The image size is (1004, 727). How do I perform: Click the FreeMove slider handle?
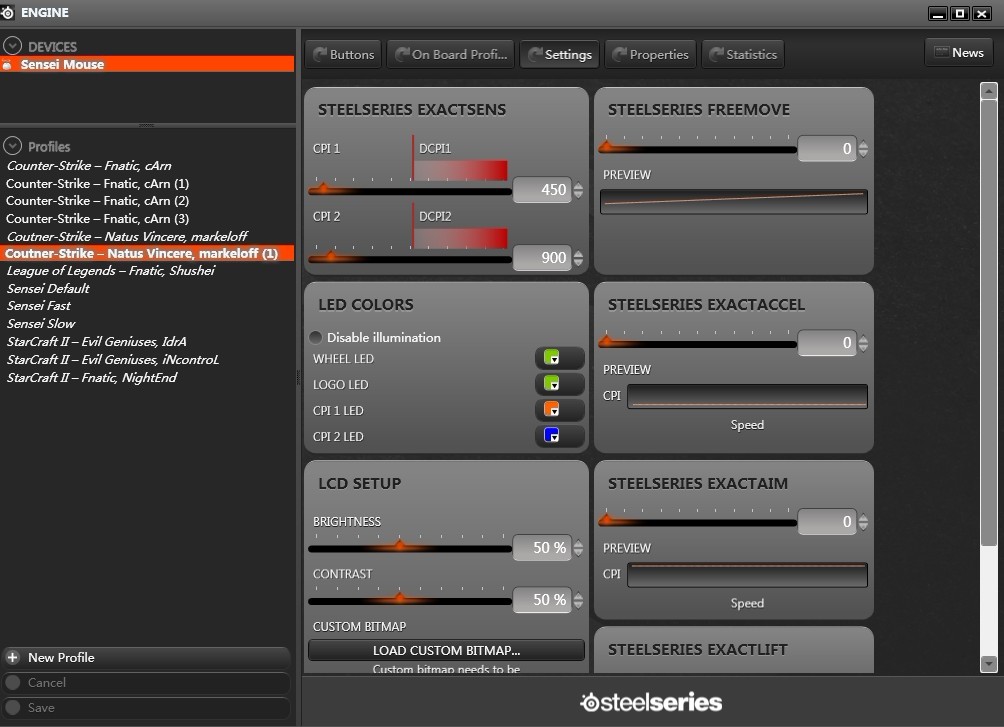[606, 147]
